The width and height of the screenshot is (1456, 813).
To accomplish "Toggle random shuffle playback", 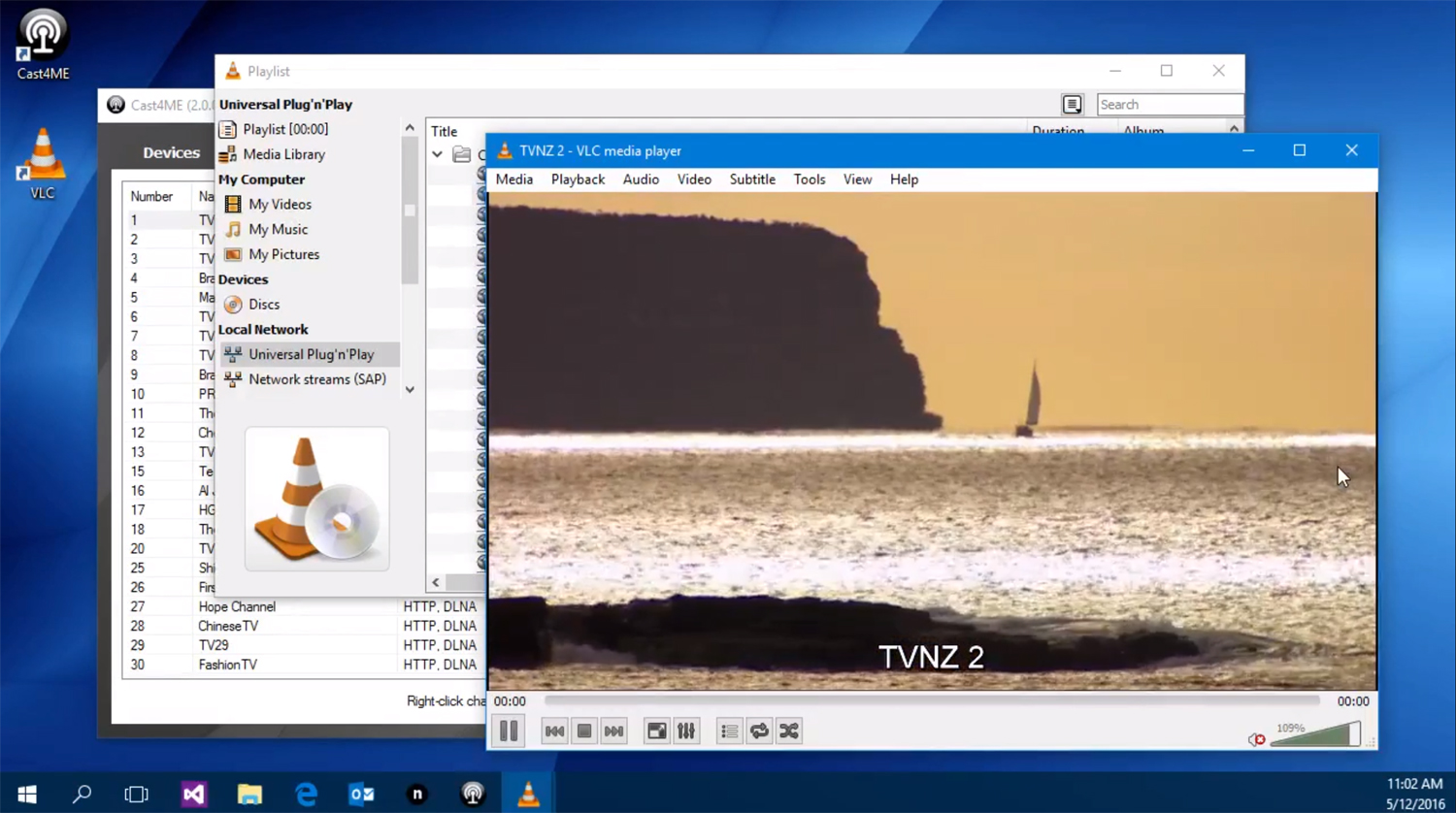I will tap(789, 731).
